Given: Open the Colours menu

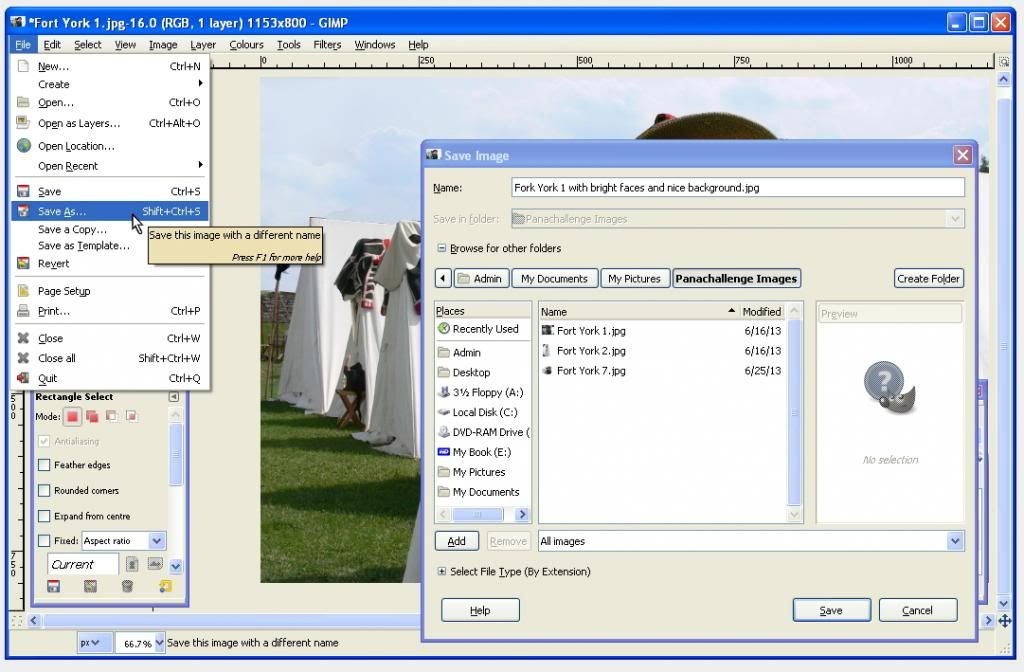Looking at the screenshot, I should click(246, 44).
